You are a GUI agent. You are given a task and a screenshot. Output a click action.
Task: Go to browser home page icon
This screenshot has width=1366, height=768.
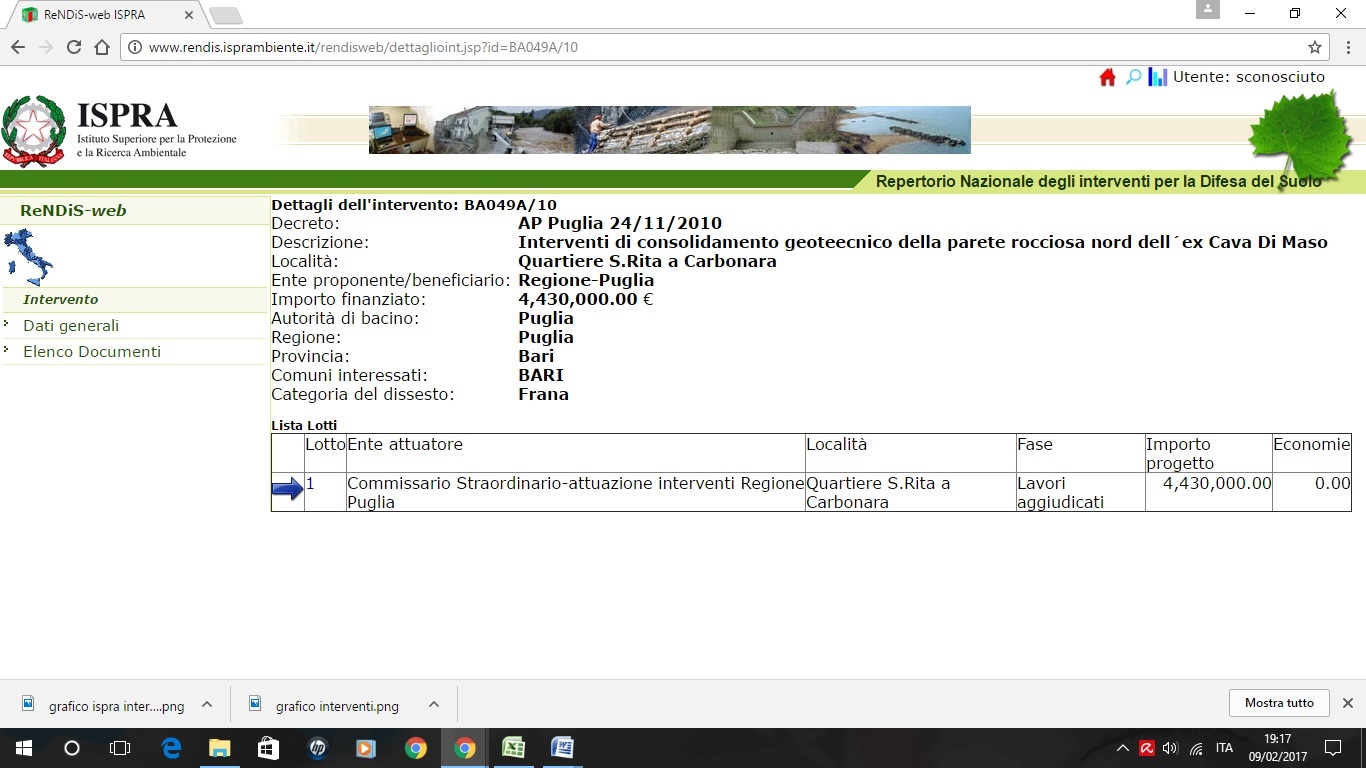pyautogui.click(x=101, y=47)
